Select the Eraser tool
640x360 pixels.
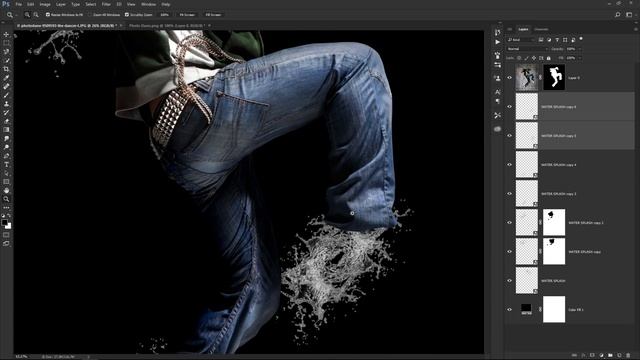(x=6, y=121)
